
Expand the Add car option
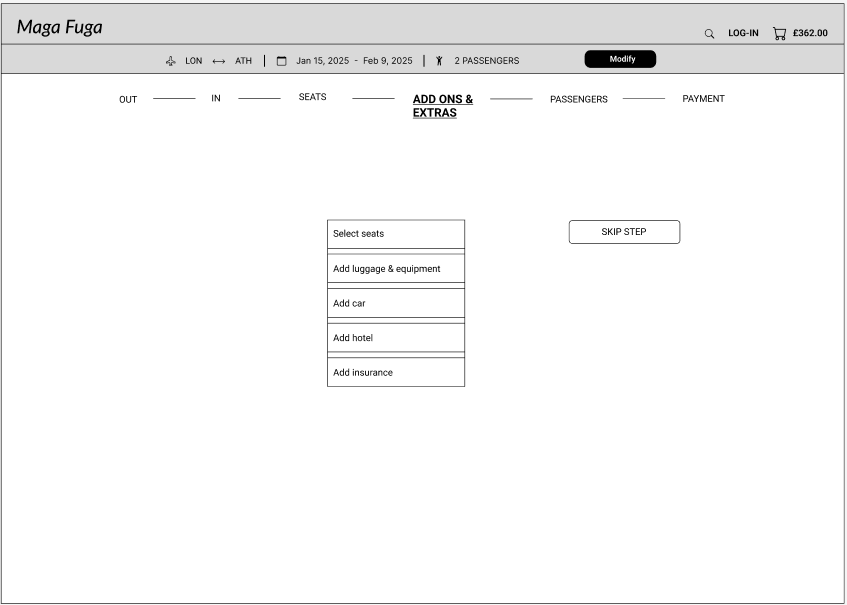[396, 303]
